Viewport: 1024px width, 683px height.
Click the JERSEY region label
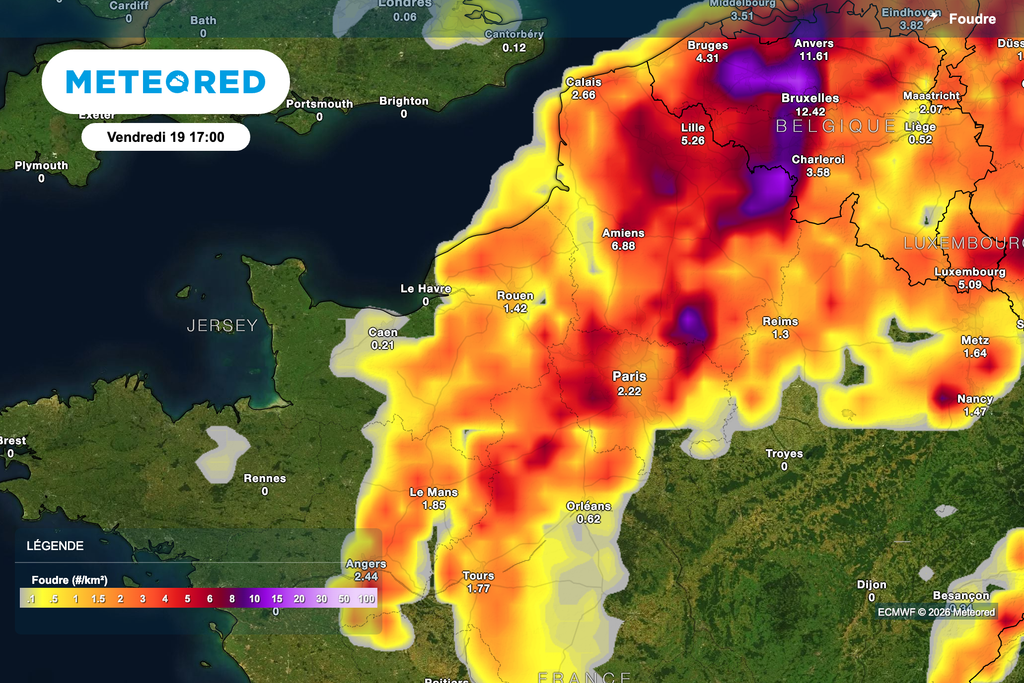(222, 325)
